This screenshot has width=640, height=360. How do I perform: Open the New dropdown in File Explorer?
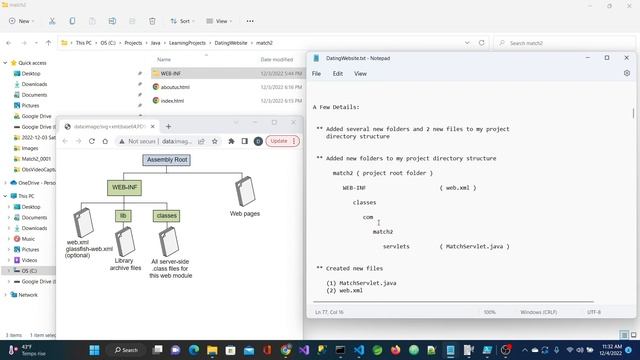pyautogui.click(x=22, y=21)
